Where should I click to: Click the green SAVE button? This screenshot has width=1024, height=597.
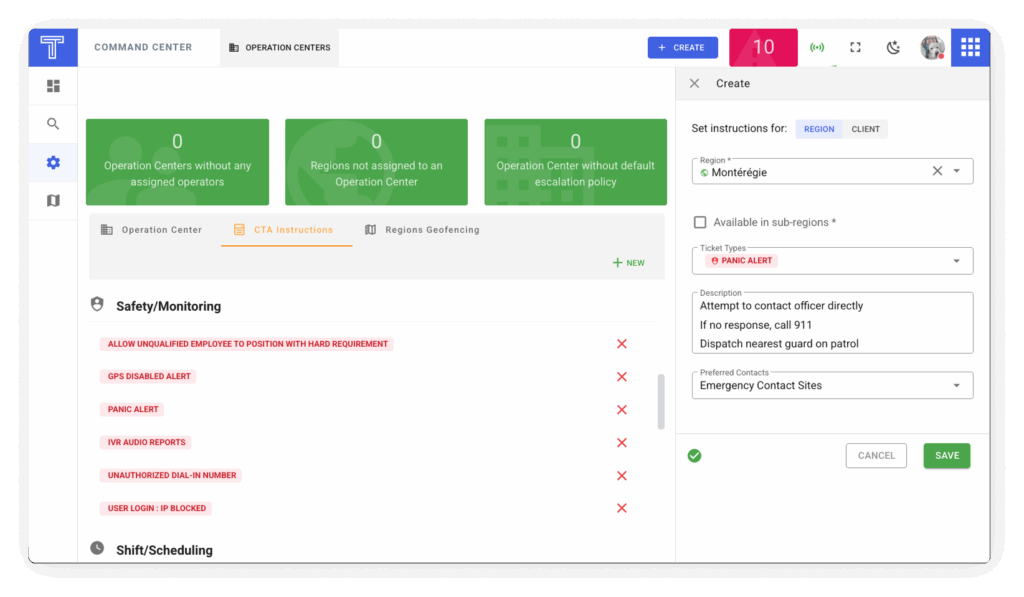coord(946,456)
